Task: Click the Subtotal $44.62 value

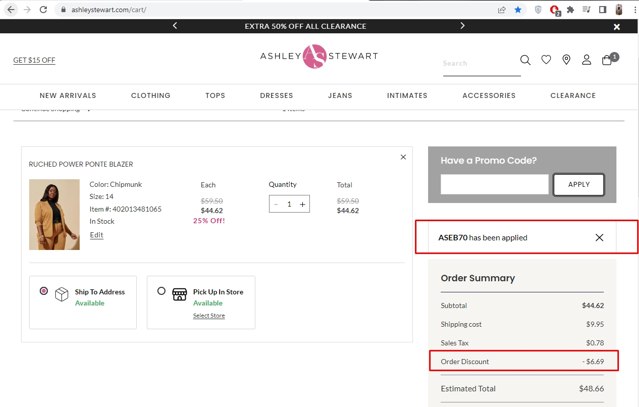Action: point(593,306)
